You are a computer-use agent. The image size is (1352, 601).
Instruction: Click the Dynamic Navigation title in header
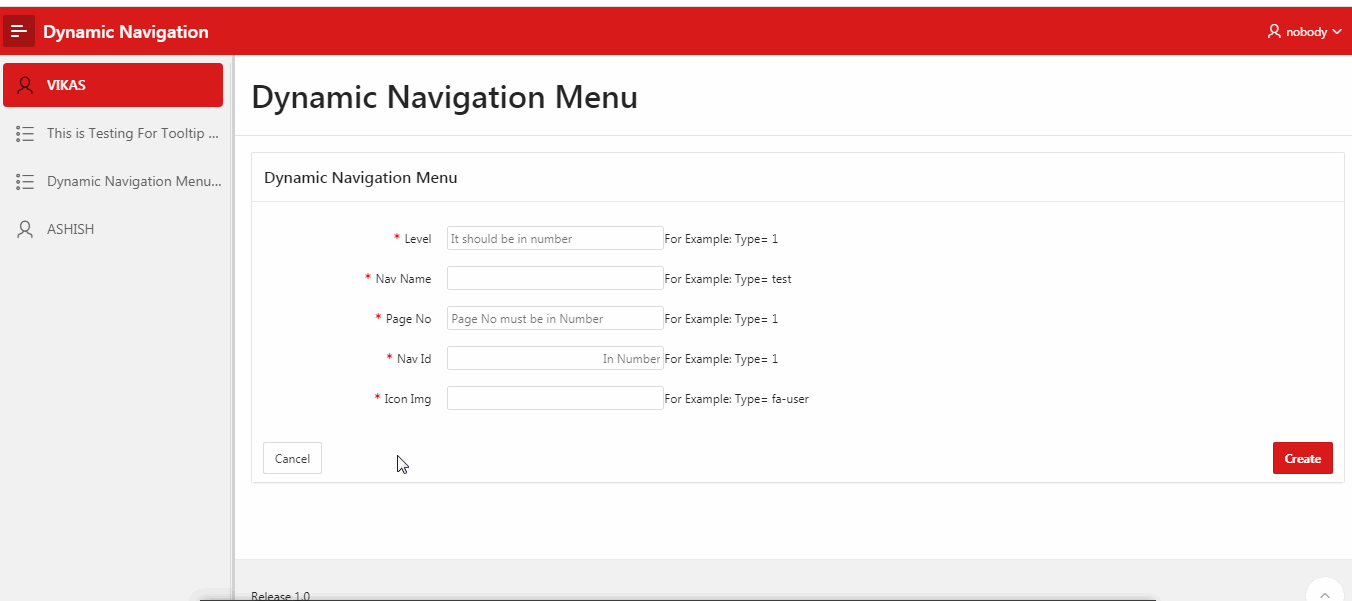tap(123, 31)
